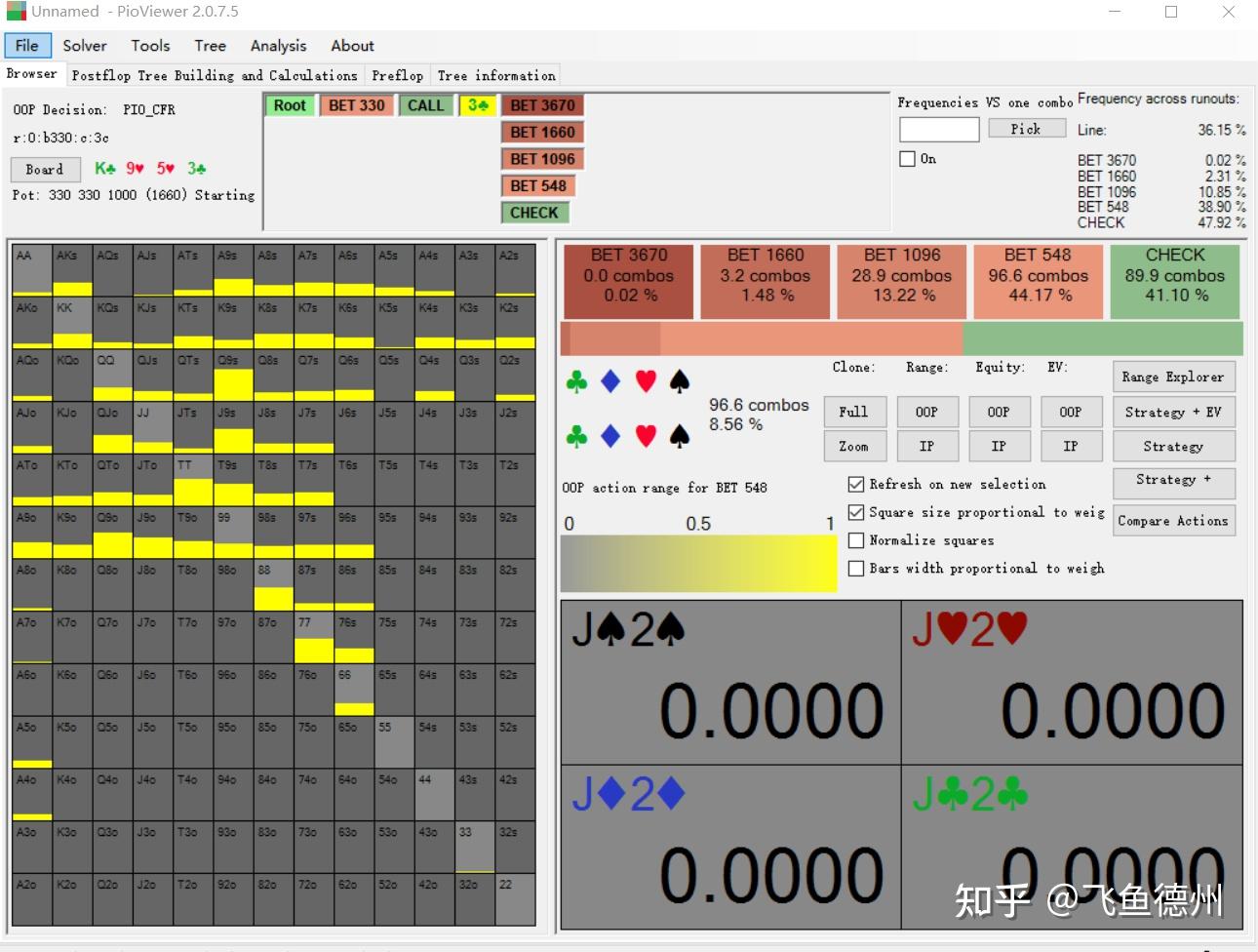
Task: Select the bottom-row red heart suit icon
Action: coord(646,436)
